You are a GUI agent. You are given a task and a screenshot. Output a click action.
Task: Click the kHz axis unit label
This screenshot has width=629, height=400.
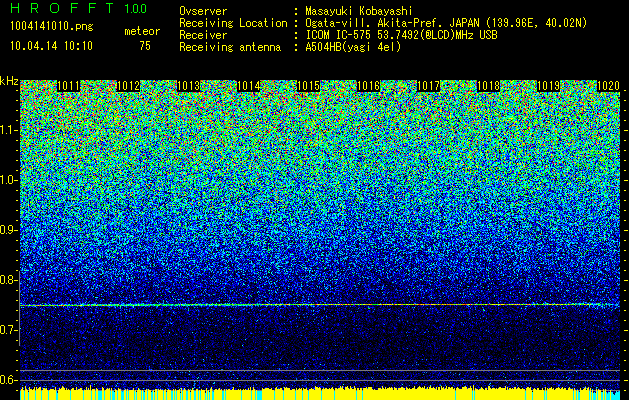pyautogui.click(x=9, y=81)
